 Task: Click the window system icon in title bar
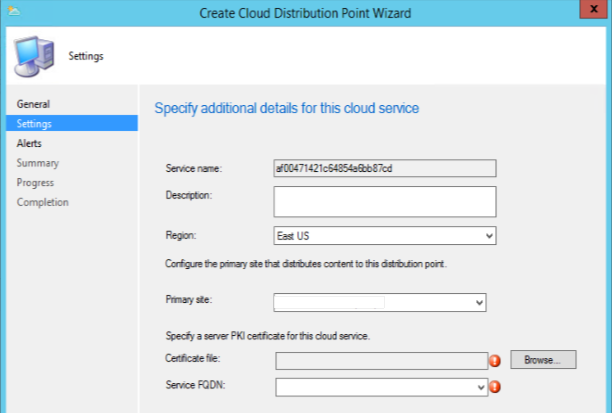(x=11, y=11)
